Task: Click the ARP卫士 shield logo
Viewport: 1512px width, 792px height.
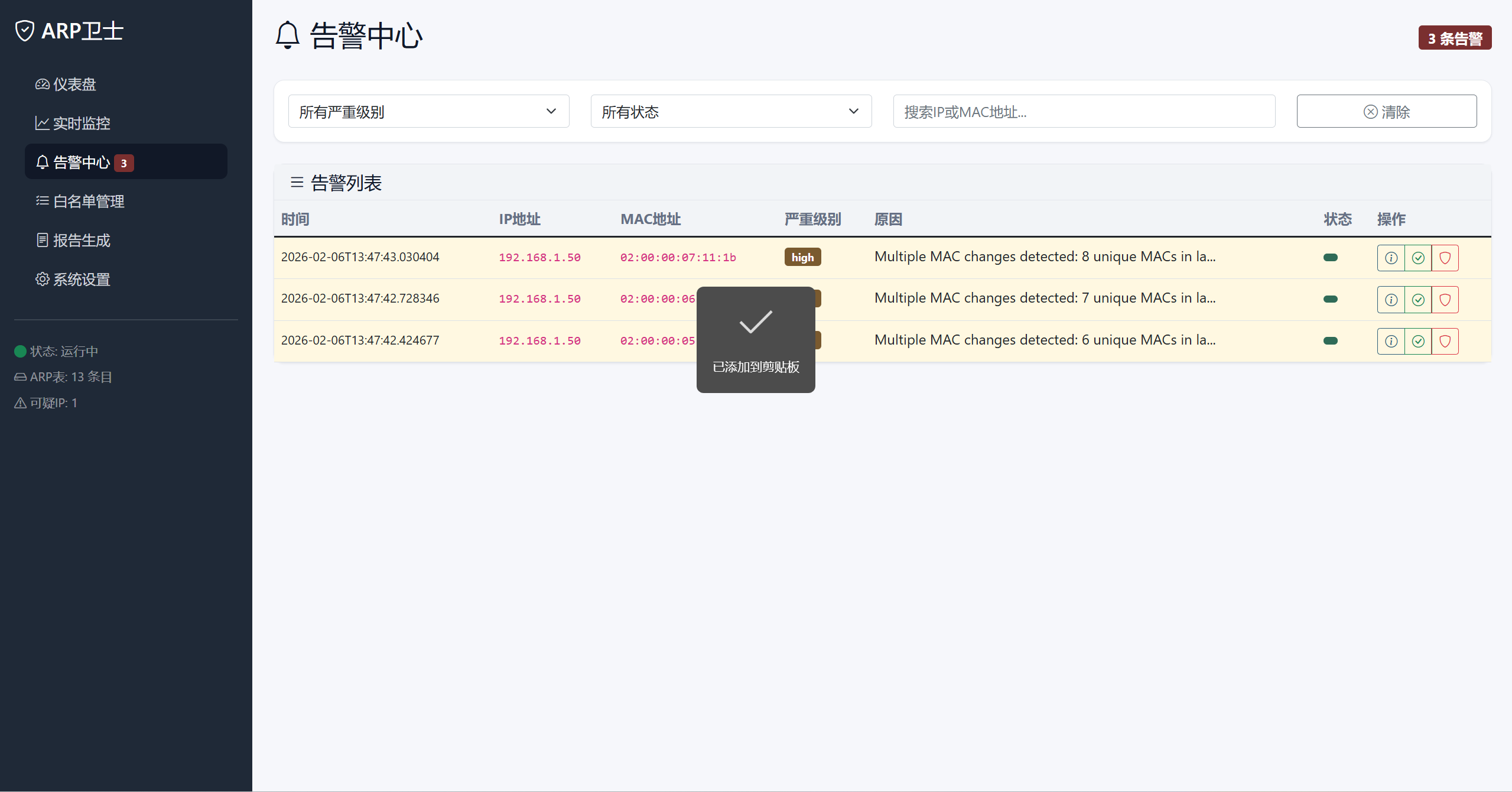Action: (25, 31)
